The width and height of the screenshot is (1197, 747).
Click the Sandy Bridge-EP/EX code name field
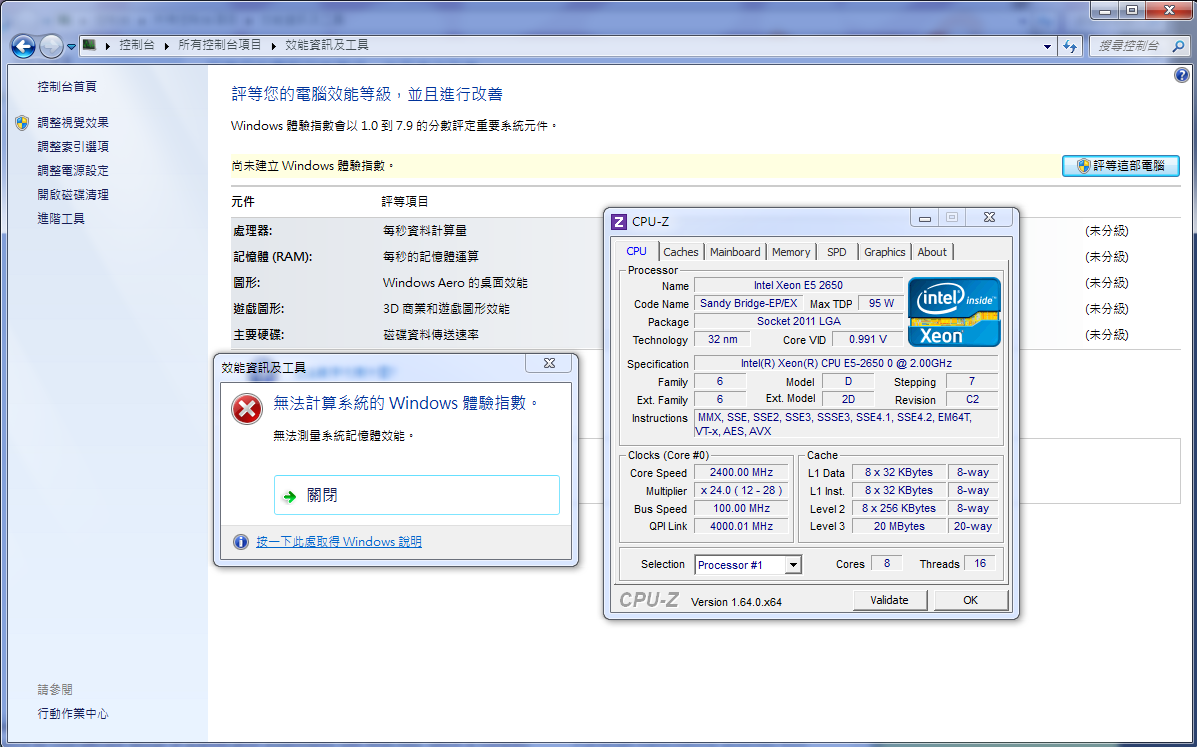click(748, 304)
